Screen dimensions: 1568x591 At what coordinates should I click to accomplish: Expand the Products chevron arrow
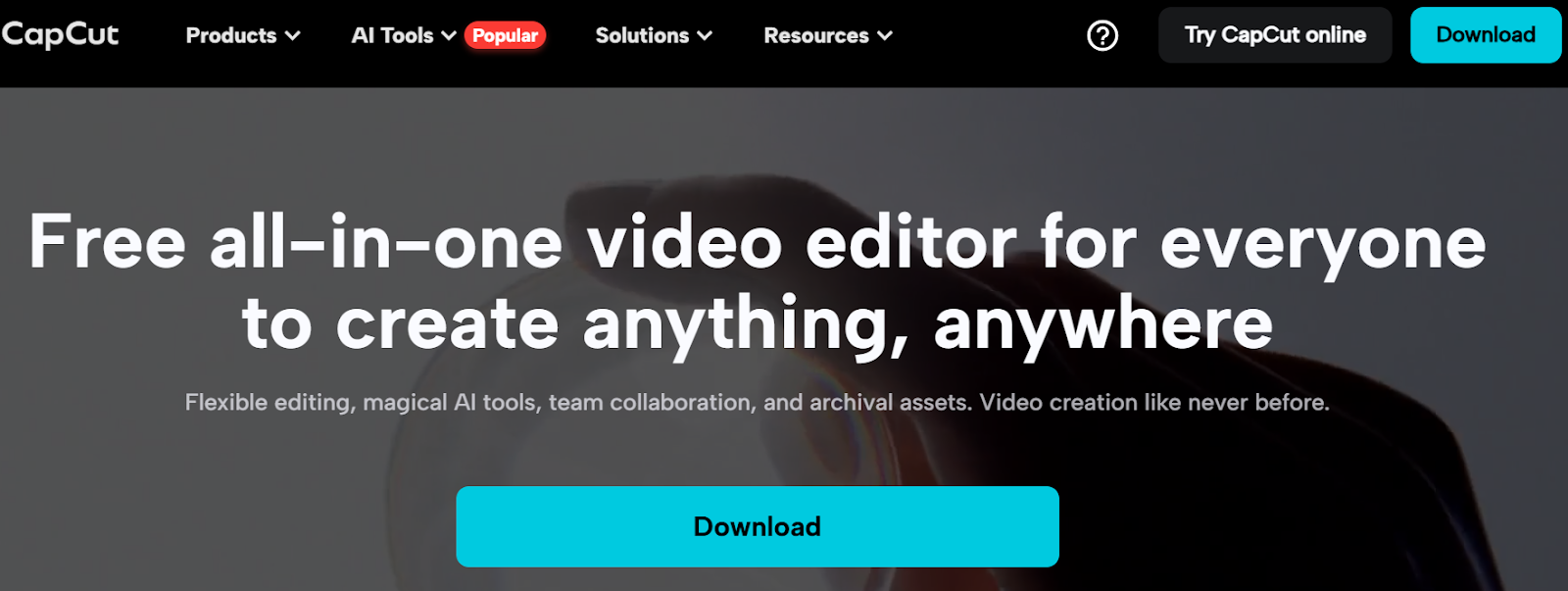292,36
